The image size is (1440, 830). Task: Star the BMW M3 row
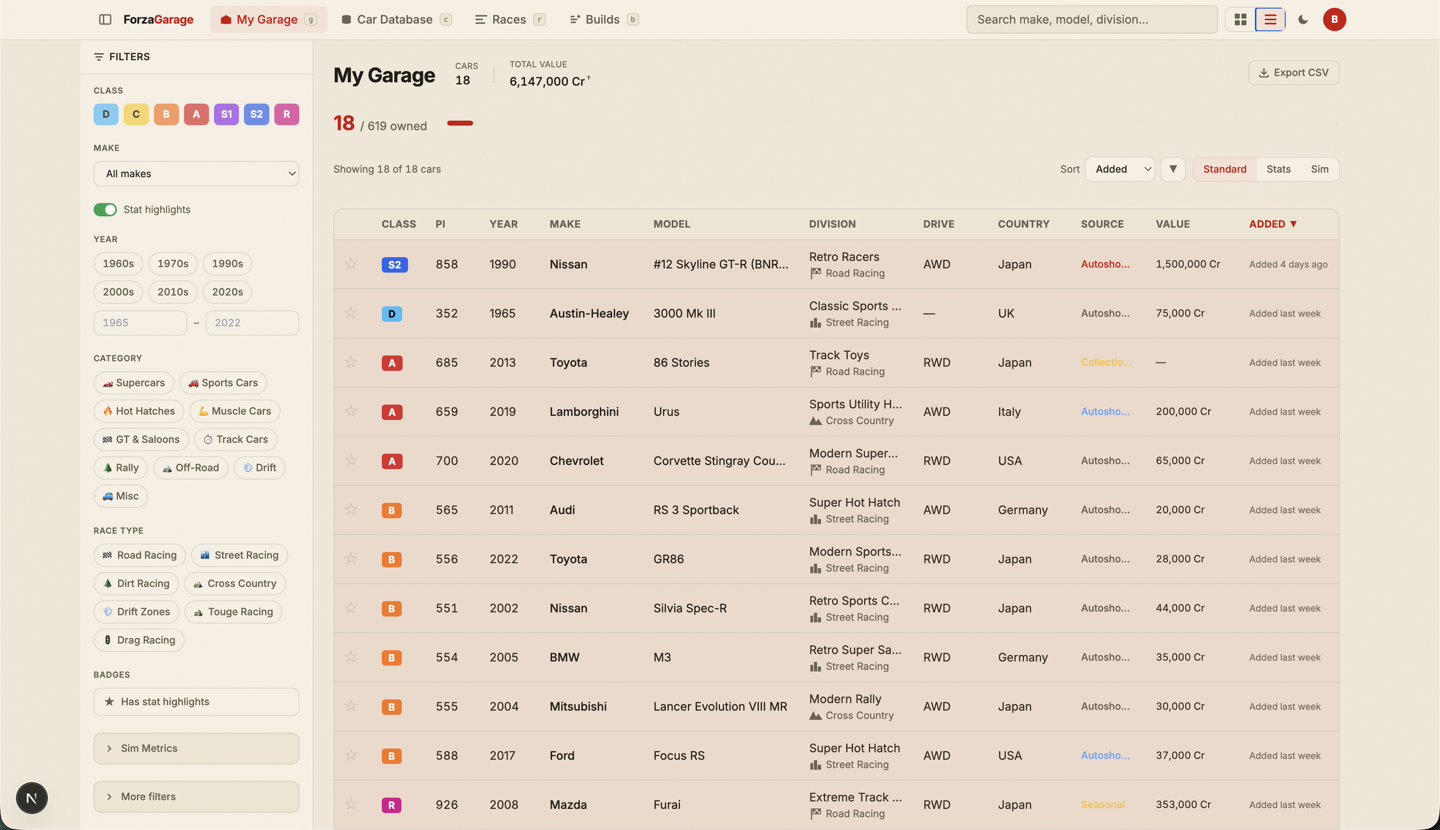(351, 656)
